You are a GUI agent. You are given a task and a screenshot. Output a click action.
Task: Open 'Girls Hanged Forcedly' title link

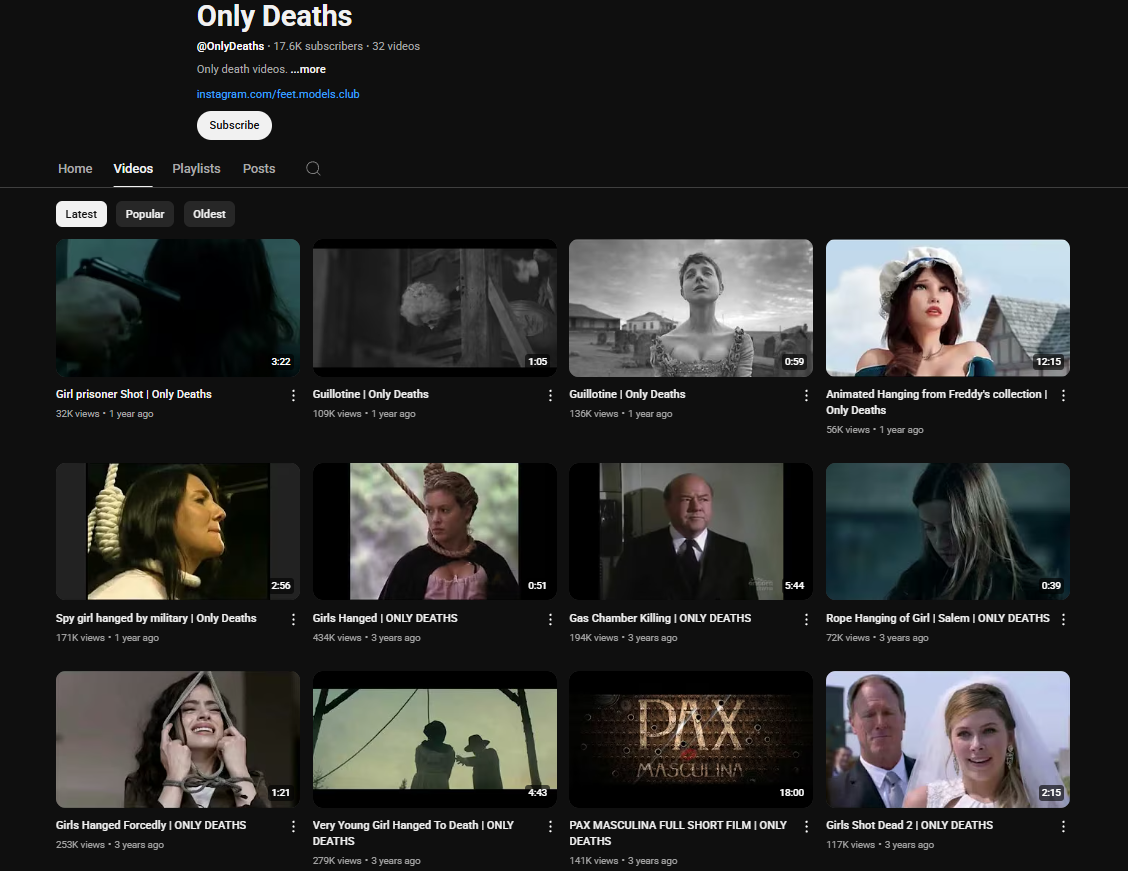point(151,825)
